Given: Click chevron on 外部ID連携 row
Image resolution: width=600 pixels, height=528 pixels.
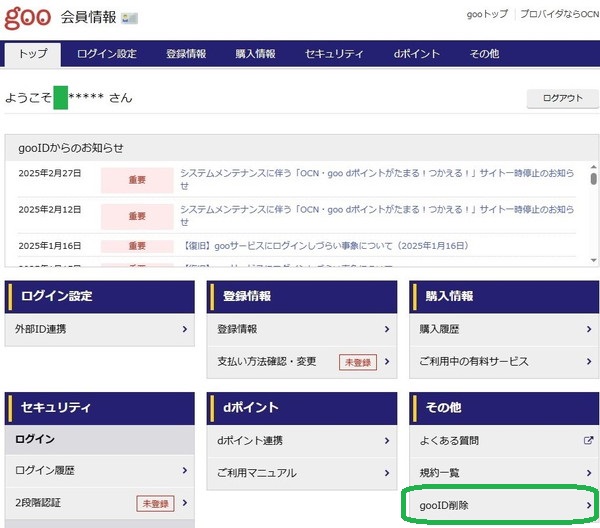Looking at the screenshot, I should (x=185, y=329).
